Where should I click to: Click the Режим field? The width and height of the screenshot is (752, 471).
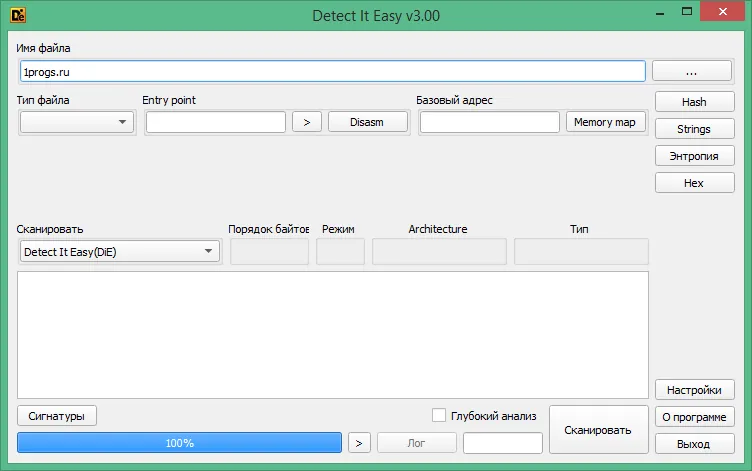pos(340,251)
